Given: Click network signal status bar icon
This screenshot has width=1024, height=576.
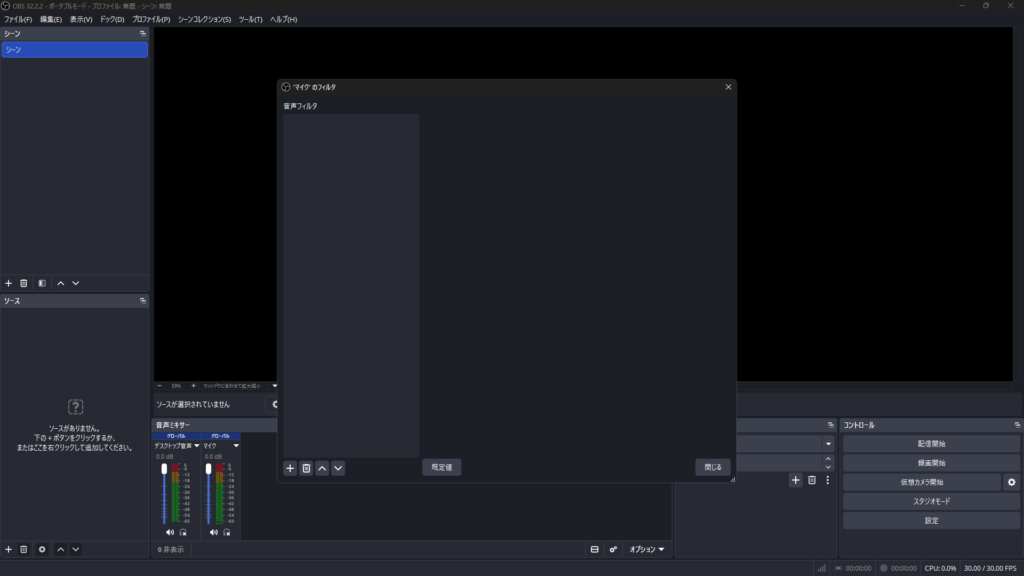Looking at the screenshot, I should click(822, 568).
